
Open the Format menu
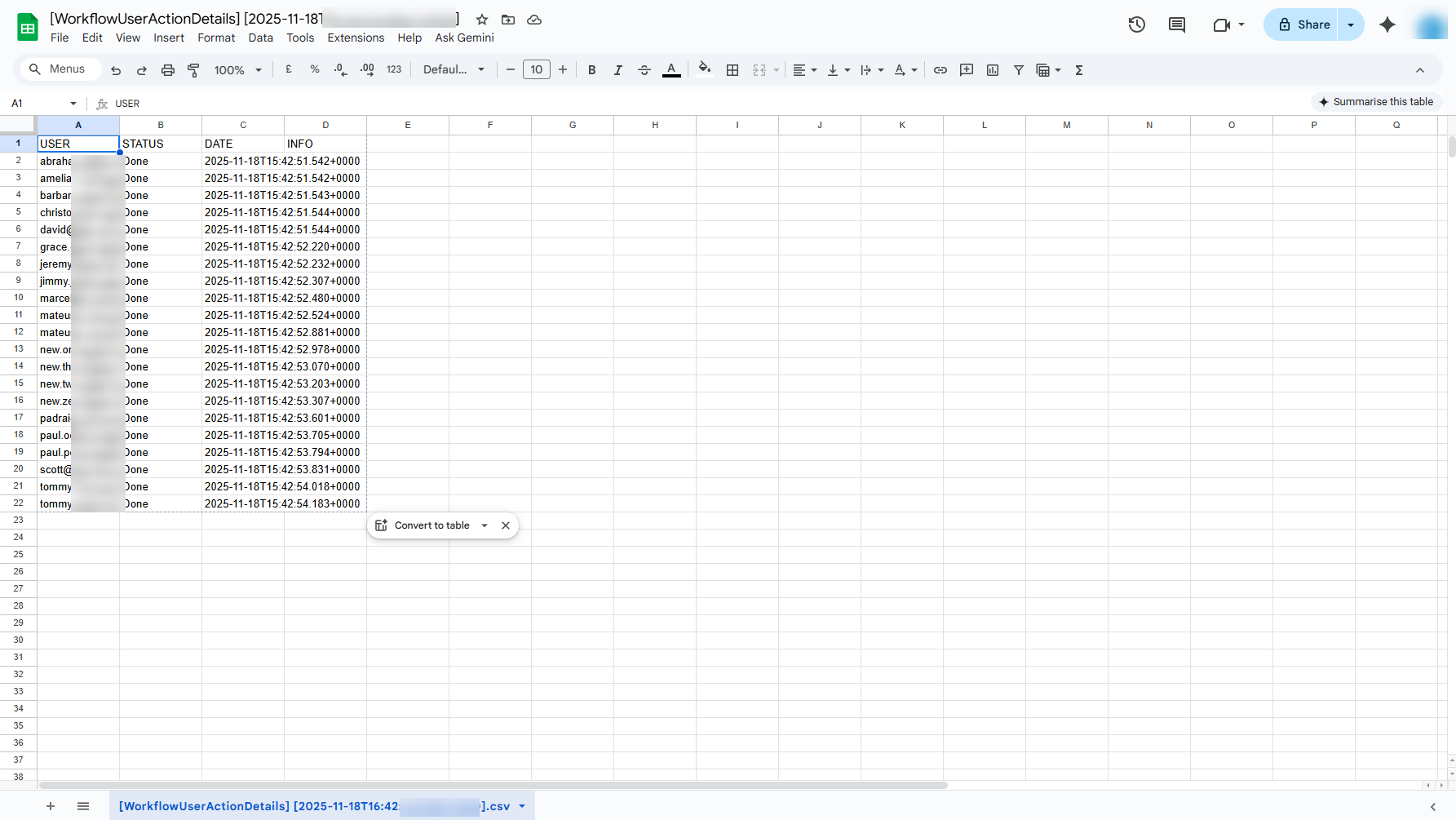point(215,38)
